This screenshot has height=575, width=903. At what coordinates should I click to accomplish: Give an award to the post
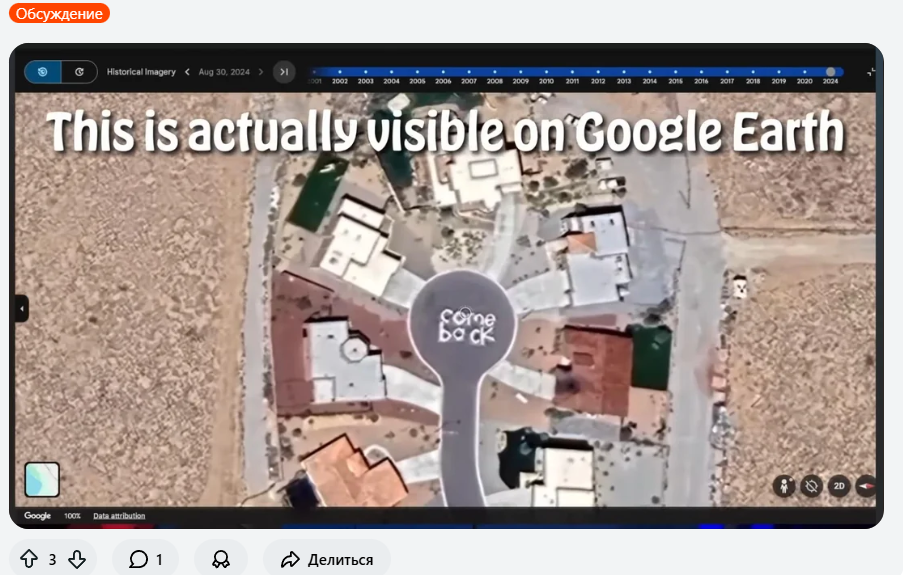(221, 559)
